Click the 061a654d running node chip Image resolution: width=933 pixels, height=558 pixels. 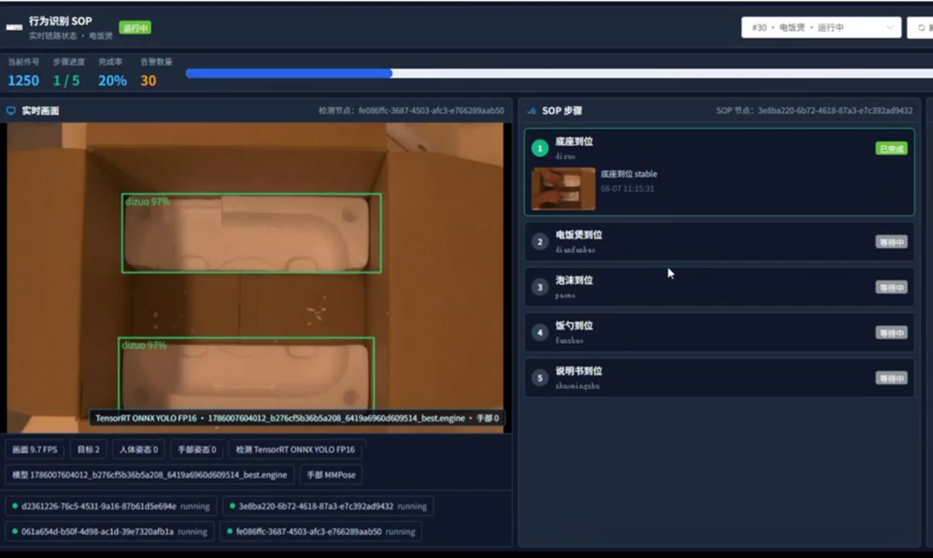[x=110, y=531]
